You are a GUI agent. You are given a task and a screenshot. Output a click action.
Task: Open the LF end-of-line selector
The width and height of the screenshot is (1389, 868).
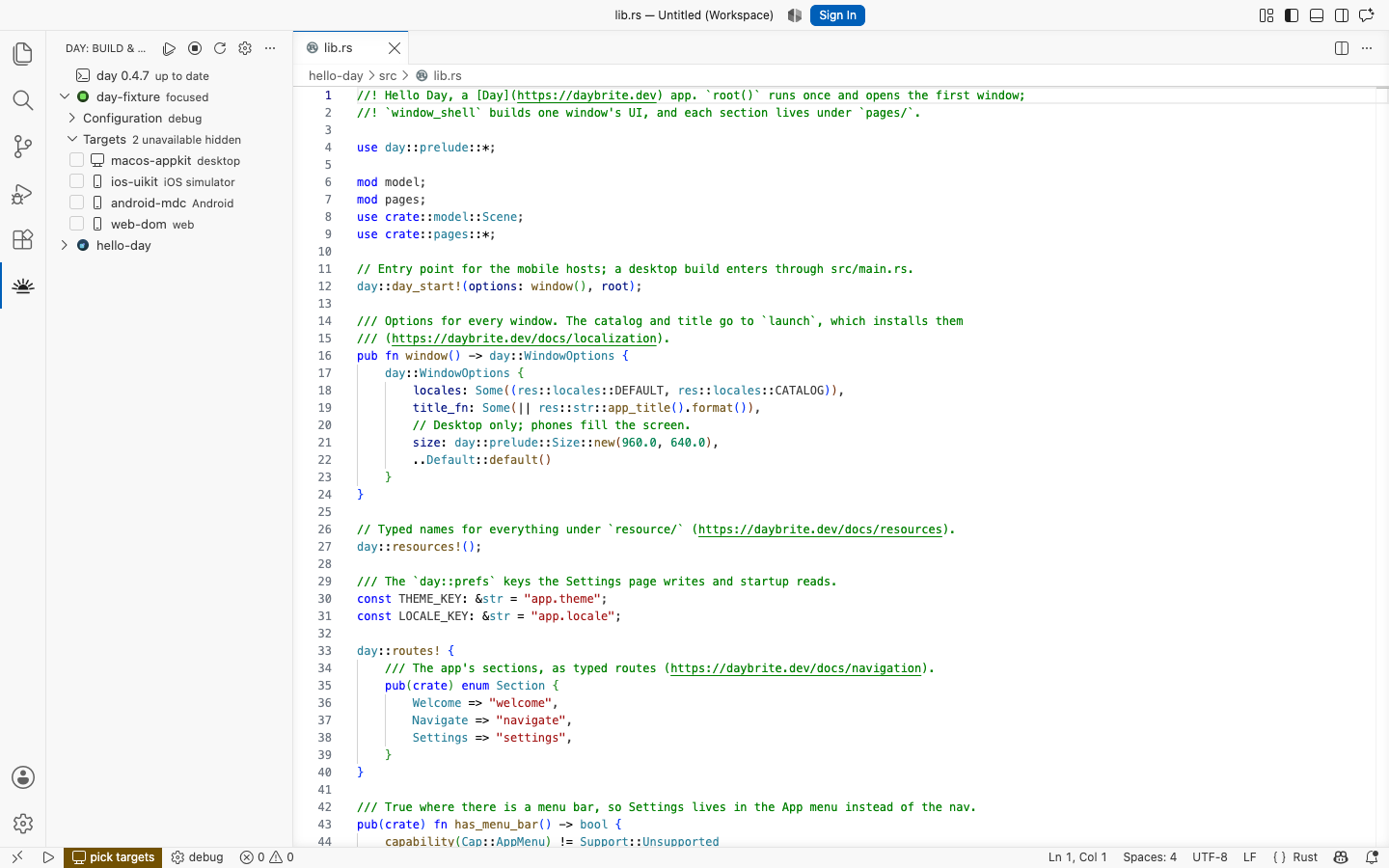coord(1249,856)
